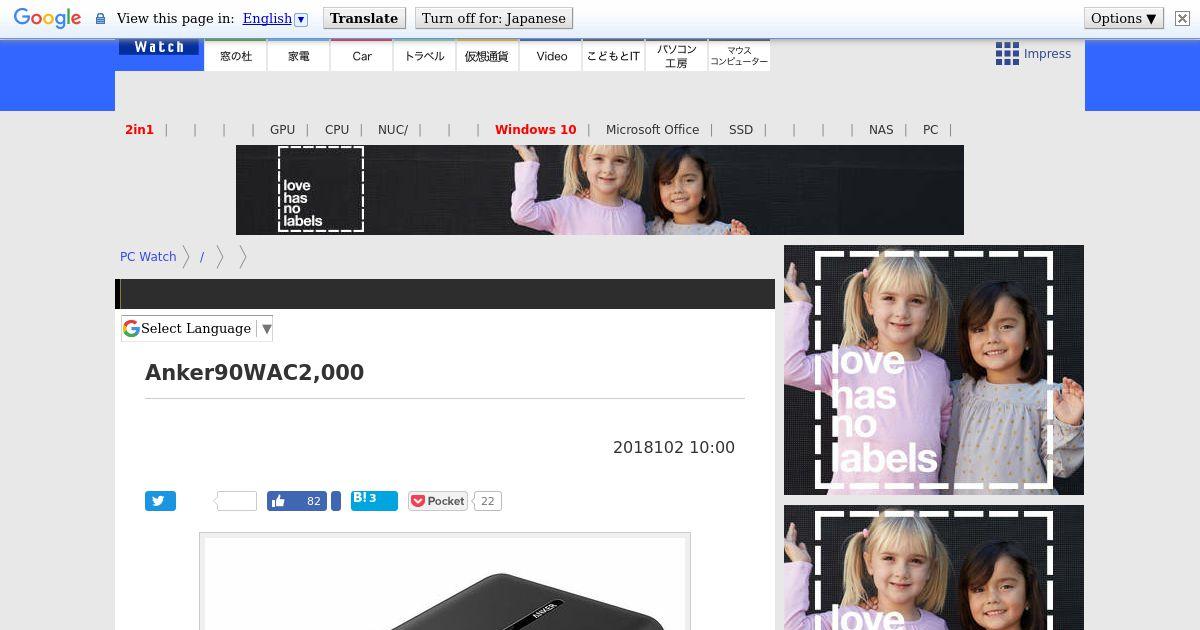Open the Impress link
1200x630 pixels.
1047,54
